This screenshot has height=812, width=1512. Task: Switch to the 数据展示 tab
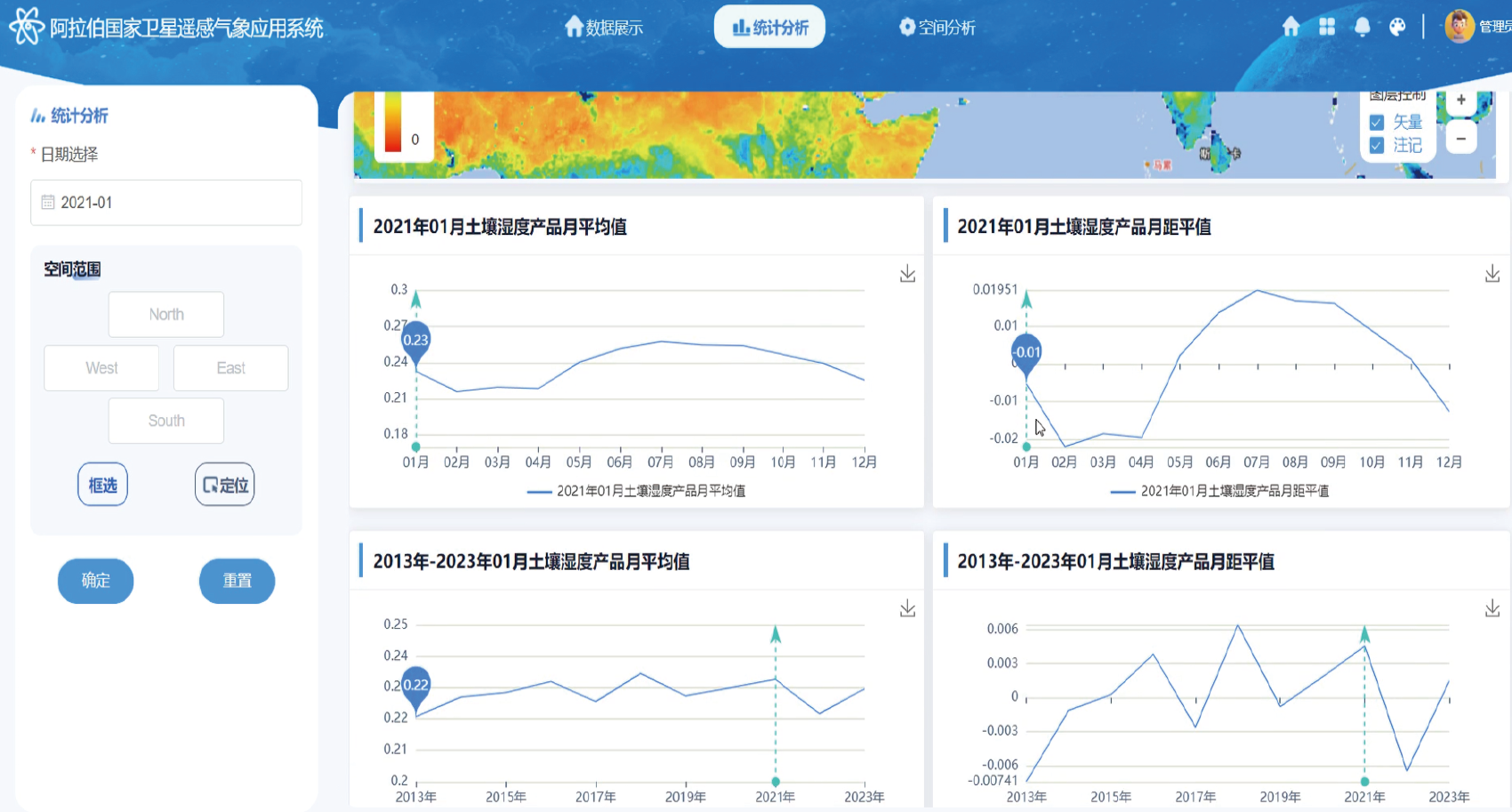click(x=604, y=28)
